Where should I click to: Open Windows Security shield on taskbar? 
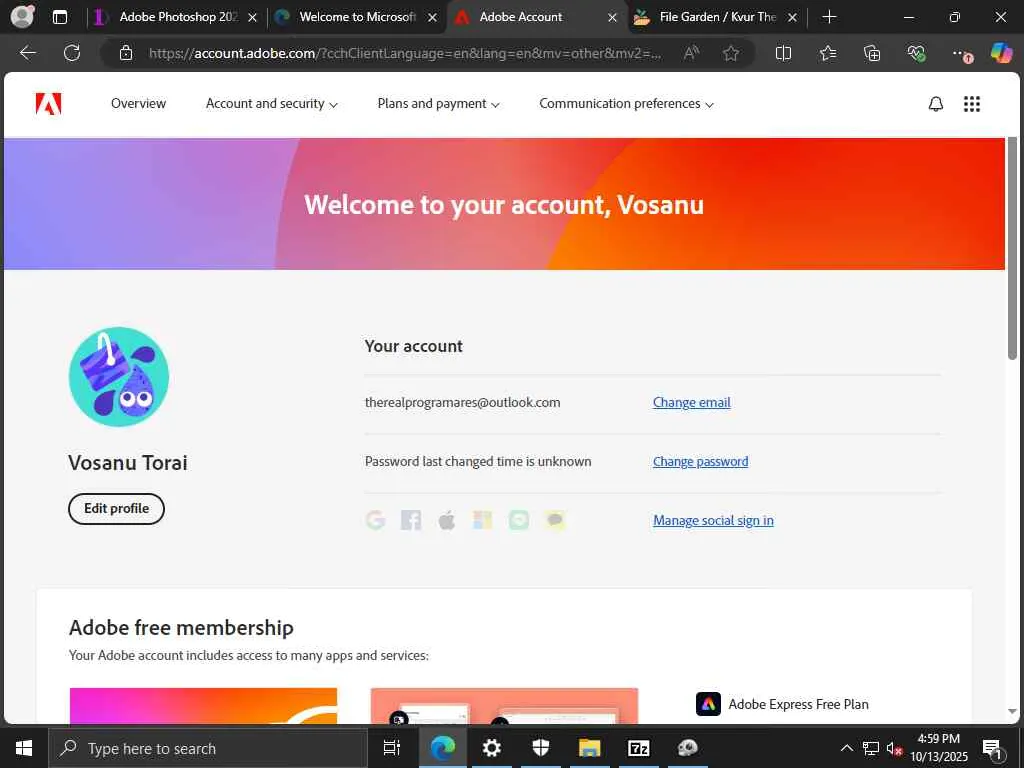(x=540, y=748)
